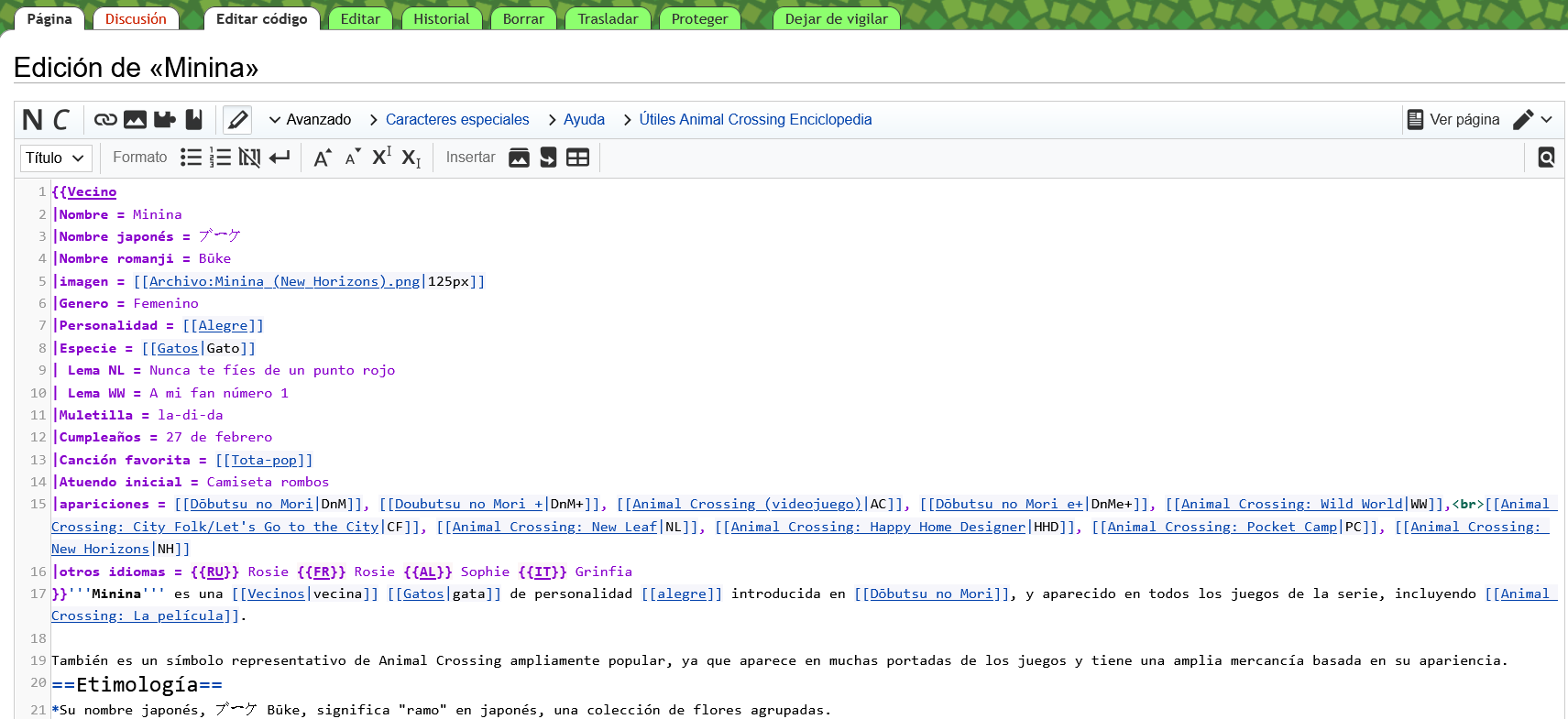This screenshot has width=1568, height=719.
Task: Open the editor switch dropdown arrow
Action: point(1547,120)
